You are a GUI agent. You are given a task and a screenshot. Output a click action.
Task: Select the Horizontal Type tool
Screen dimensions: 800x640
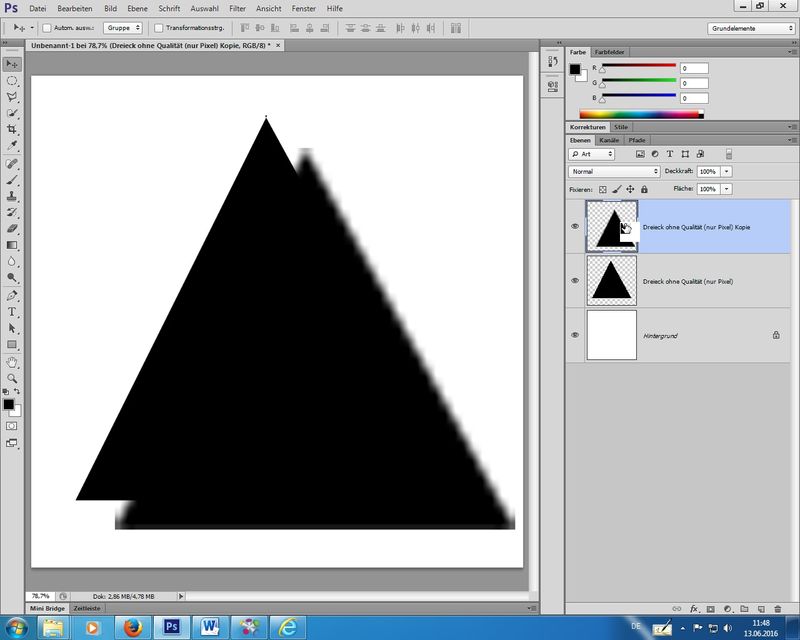pos(12,312)
